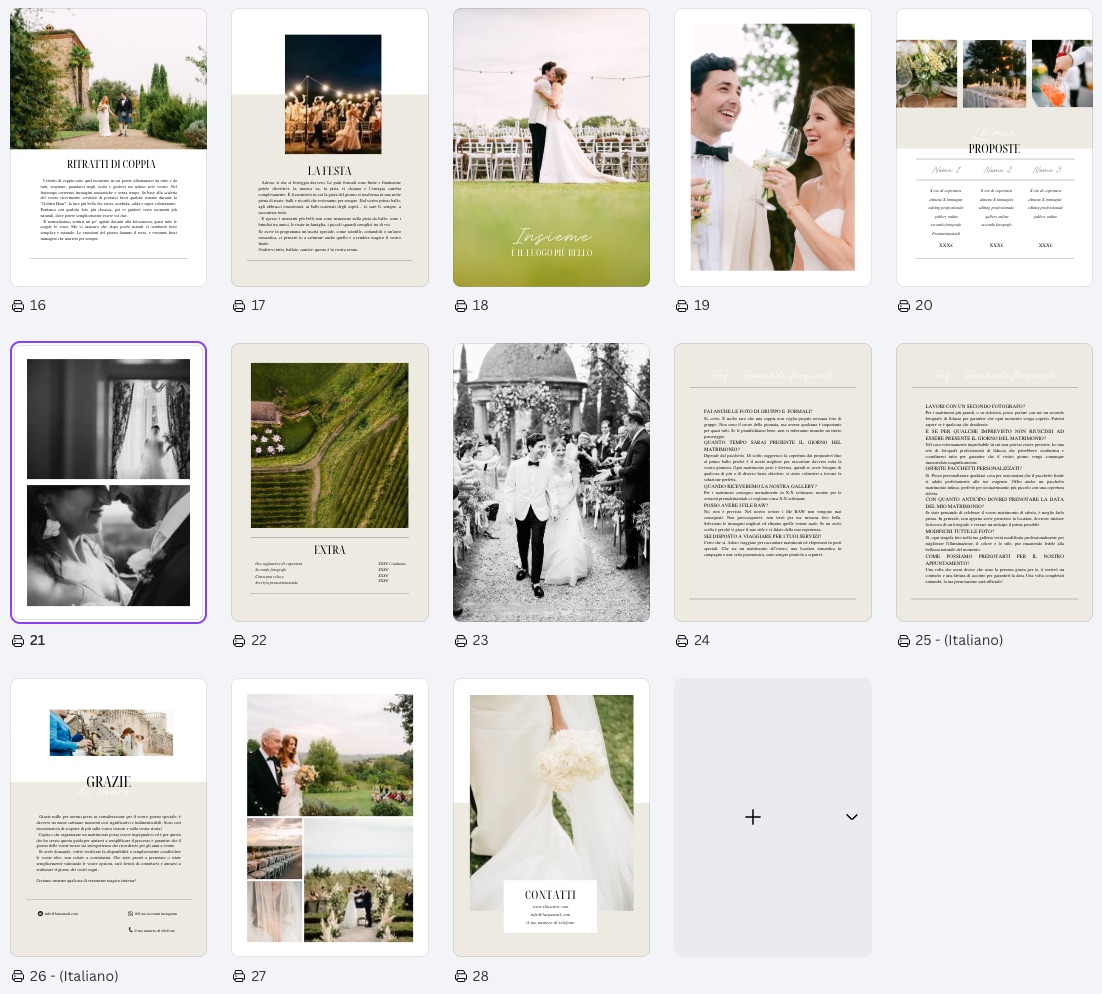Open page 16 Ritratti di Coppia thumbnail
This screenshot has height=994, width=1102.
[x=108, y=148]
